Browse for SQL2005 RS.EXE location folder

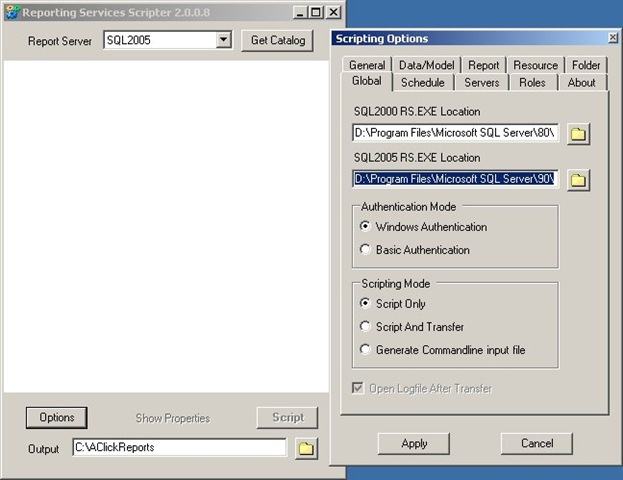(x=578, y=180)
